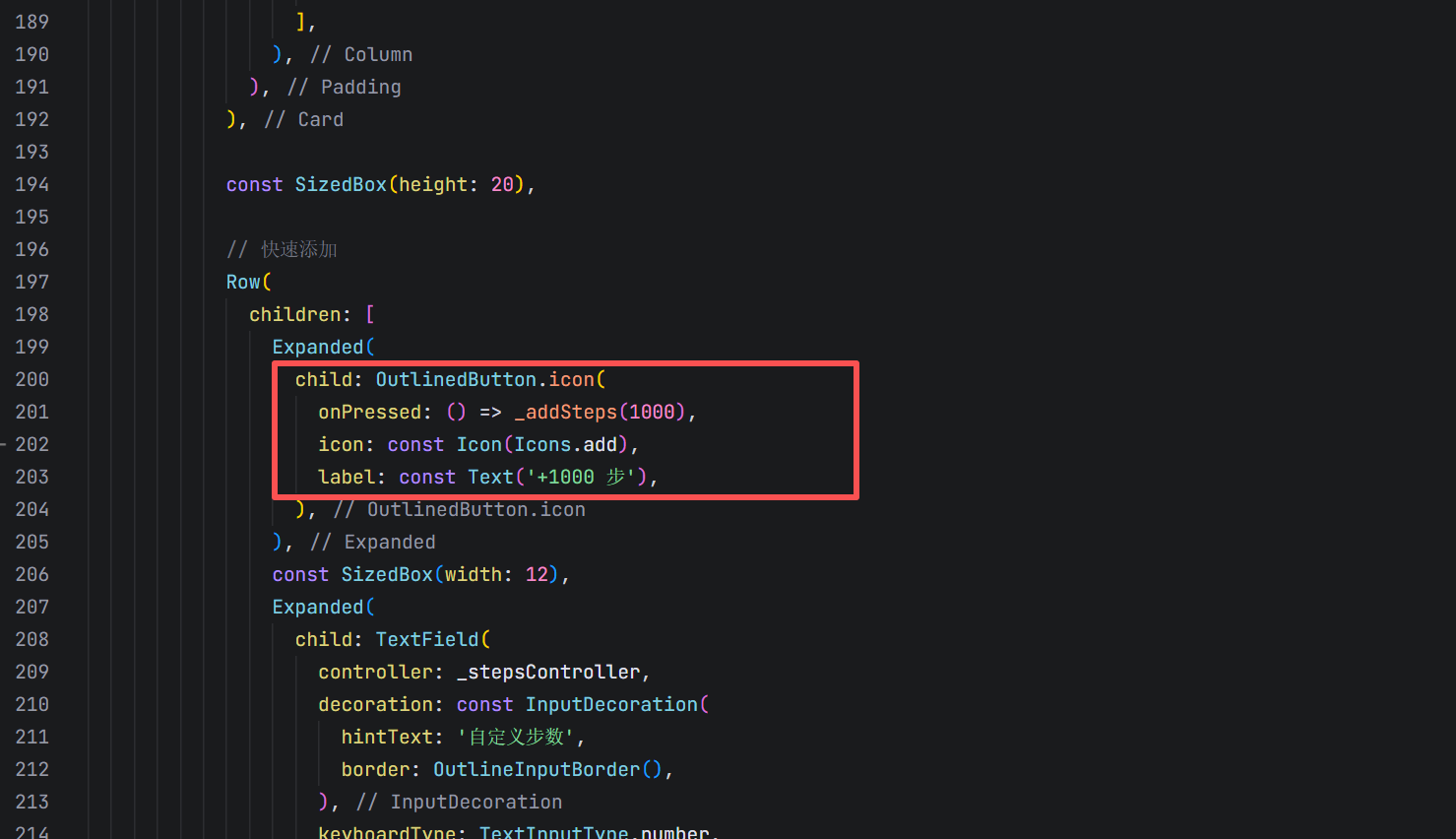Click 'InputDecoration(' on line 210
Screen dimensions: 1456x839
click(x=617, y=704)
